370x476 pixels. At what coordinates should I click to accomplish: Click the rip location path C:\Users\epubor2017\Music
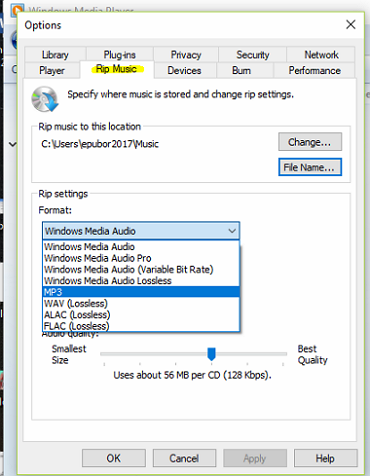[x=100, y=144]
